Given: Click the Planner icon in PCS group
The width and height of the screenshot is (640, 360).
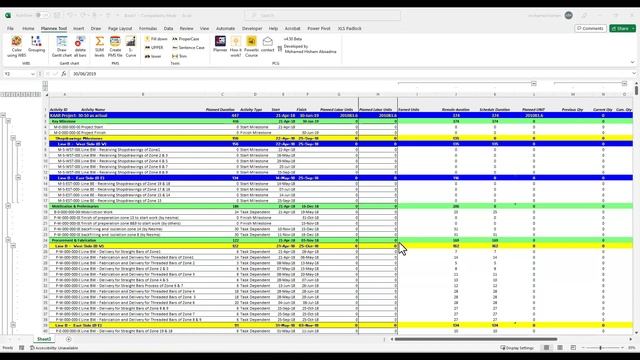Looking at the screenshot, I should pyautogui.click(x=220, y=44).
